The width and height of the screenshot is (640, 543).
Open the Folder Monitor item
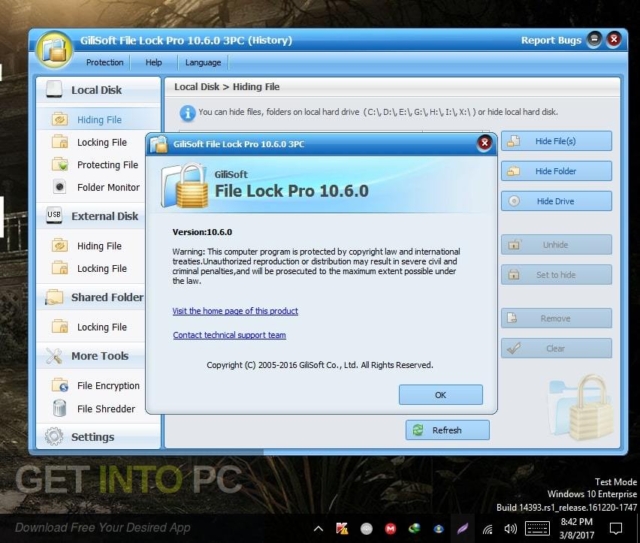[x=108, y=187]
